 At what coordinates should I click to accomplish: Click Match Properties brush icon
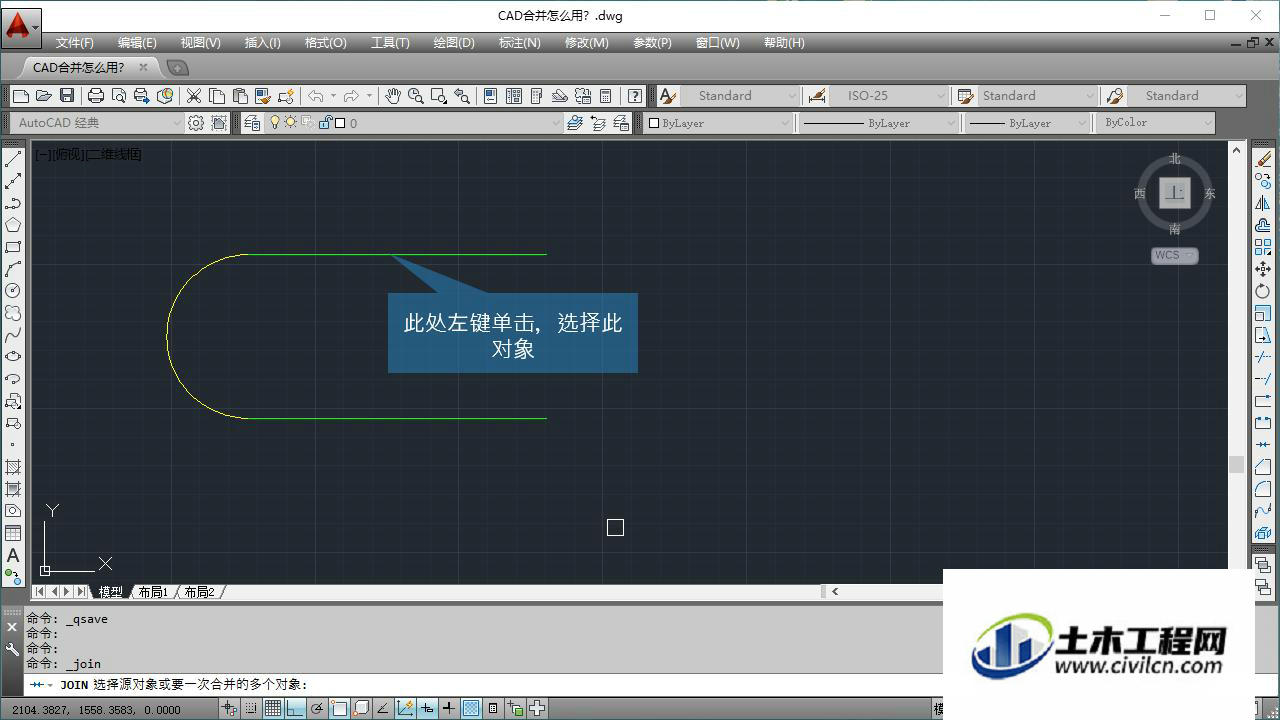pyautogui.click(x=263, y=96)
